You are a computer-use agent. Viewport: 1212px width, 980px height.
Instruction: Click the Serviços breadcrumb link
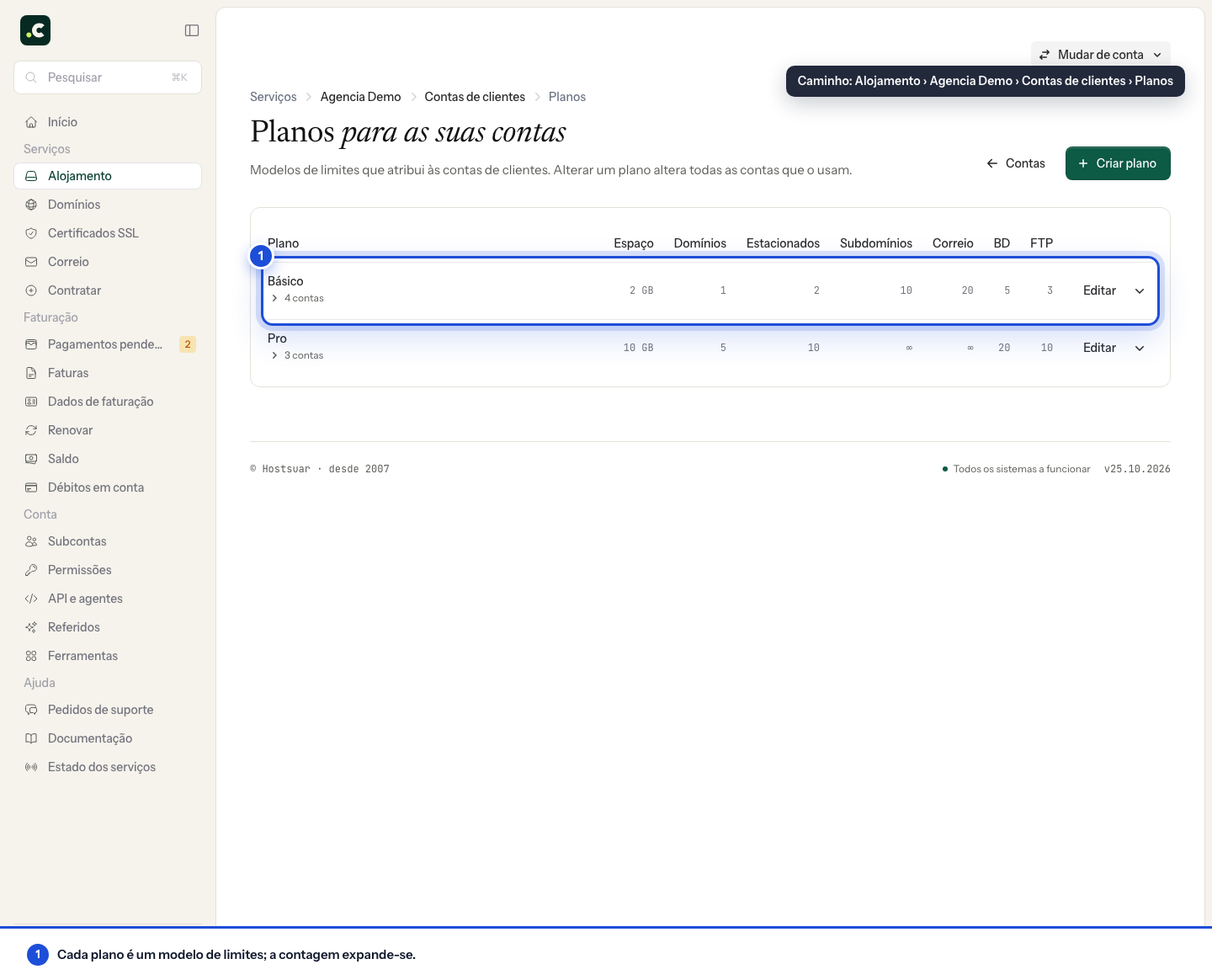pos(274,97)
